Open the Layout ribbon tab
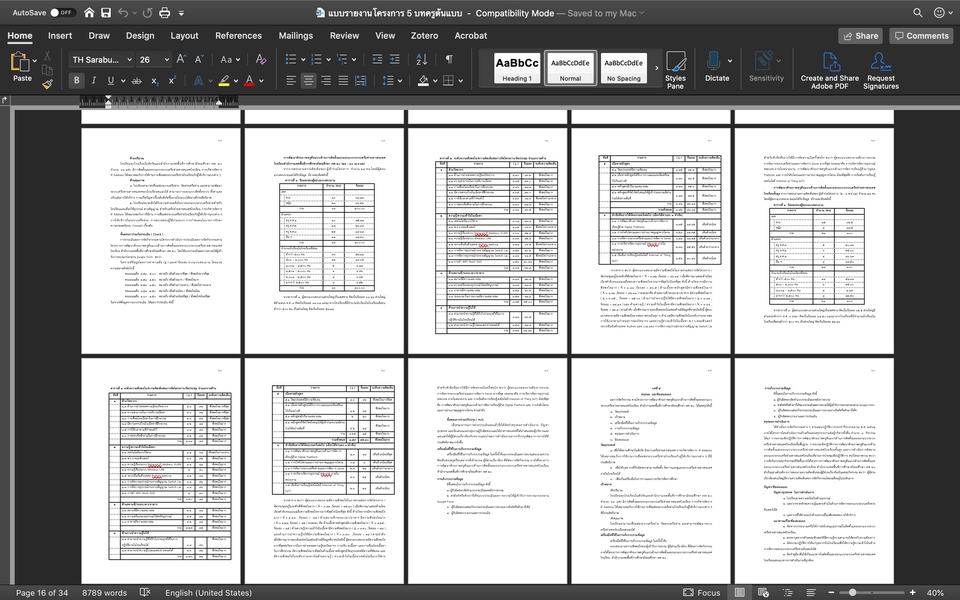The image size is (960, 600). pyautogui.click(x=184, y=36)
